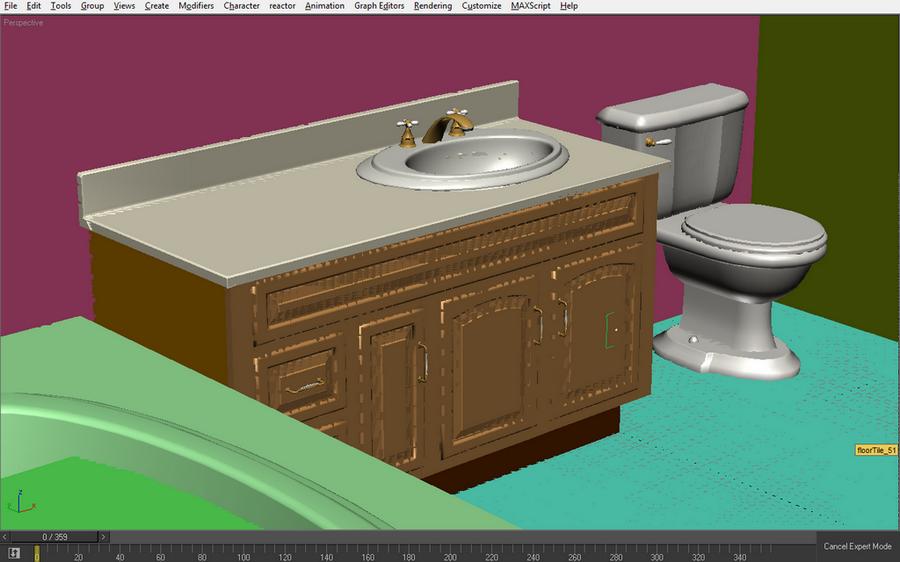Open the Modifiers menu
This screenshot has width=900, height=562.
pos(196,6)
